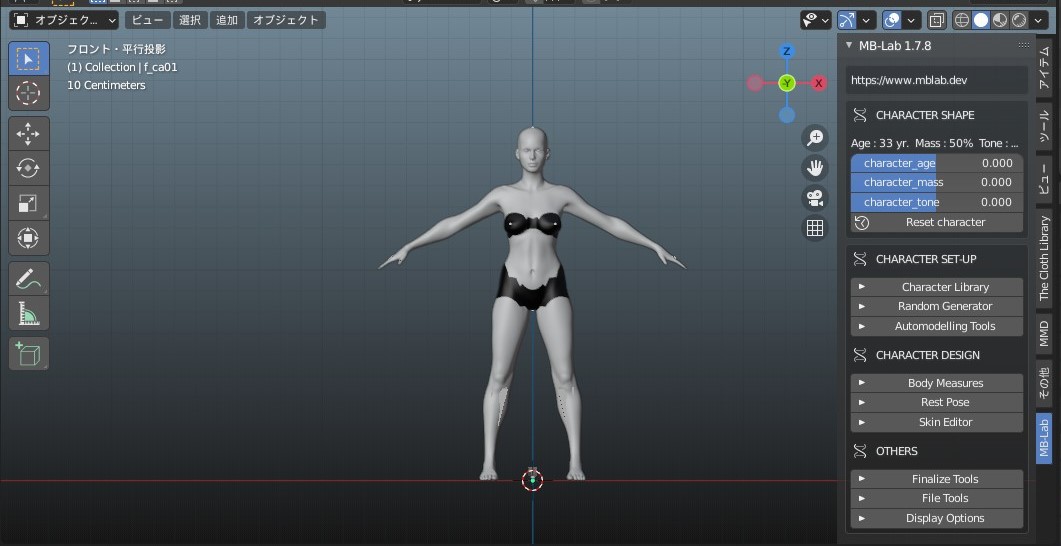
Task: Switch to the MMD sidebar tab
Action: coord(1045,334)
